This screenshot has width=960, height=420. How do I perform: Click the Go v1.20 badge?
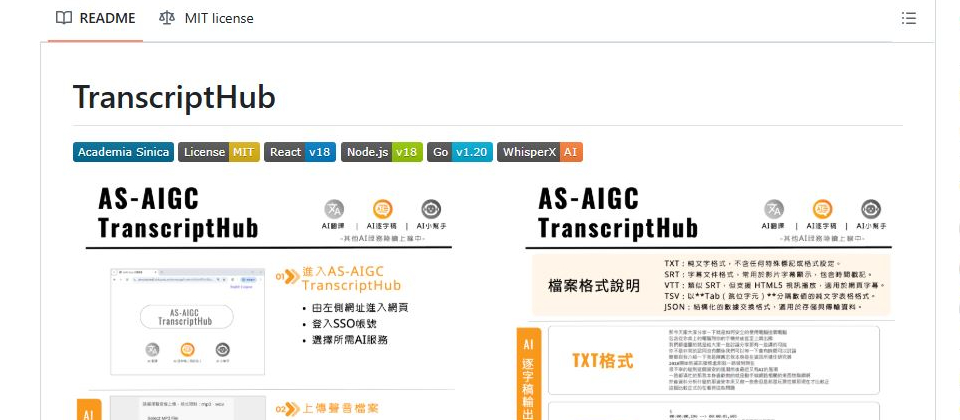460,152
